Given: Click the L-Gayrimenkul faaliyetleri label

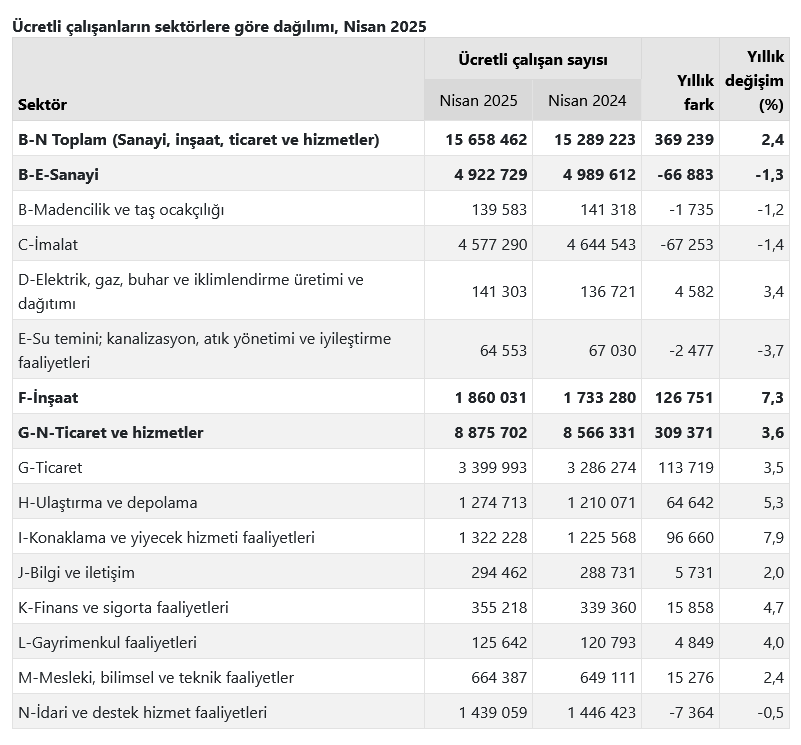Looking at the screenshot, I should [x=107, y=642].
